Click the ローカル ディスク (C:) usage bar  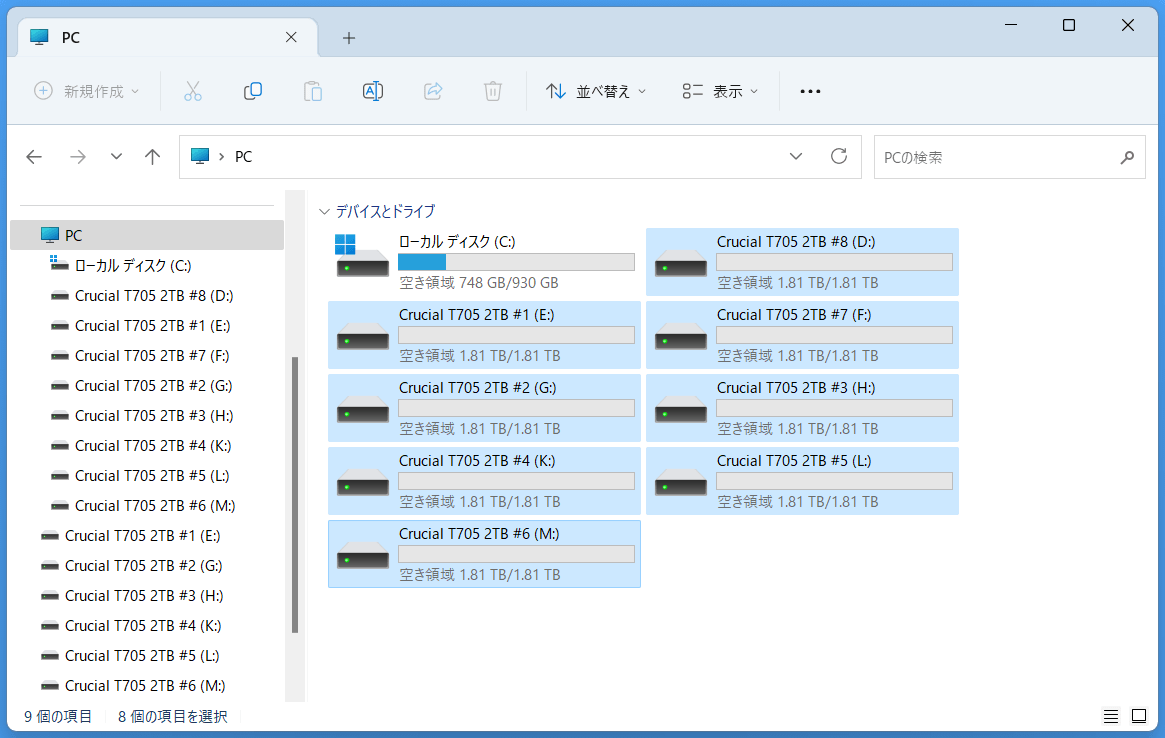click(516, 262)
